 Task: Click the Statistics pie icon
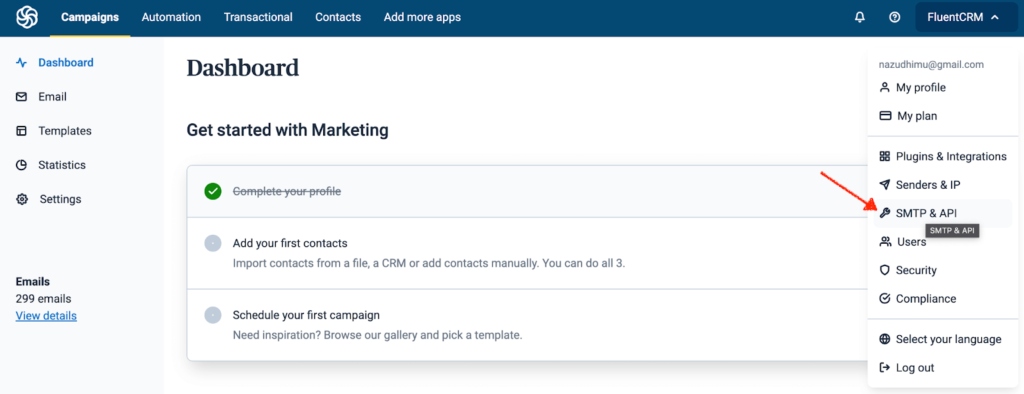tap(22, 165)
